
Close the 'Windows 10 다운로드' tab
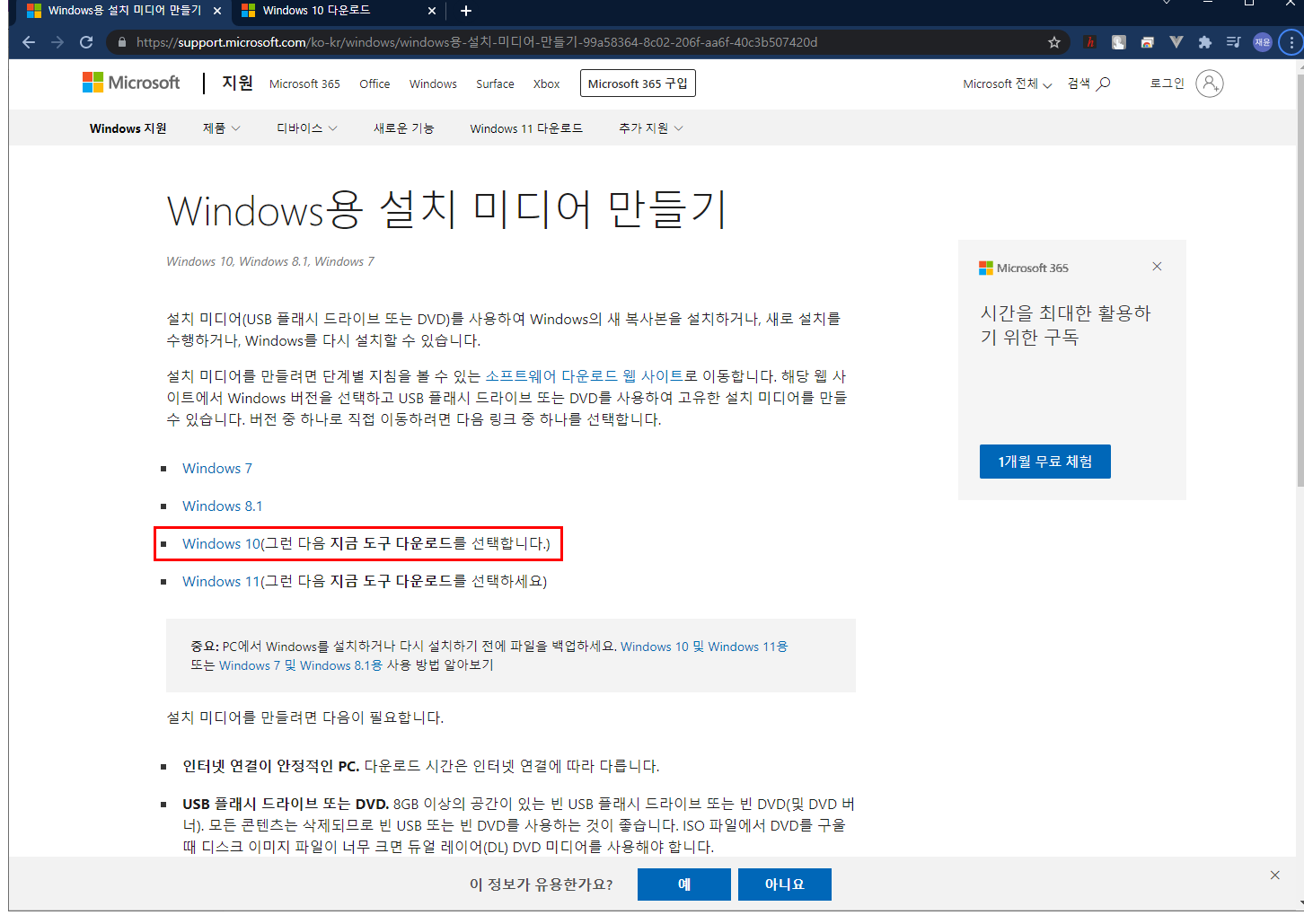click(x=432, y=11)
